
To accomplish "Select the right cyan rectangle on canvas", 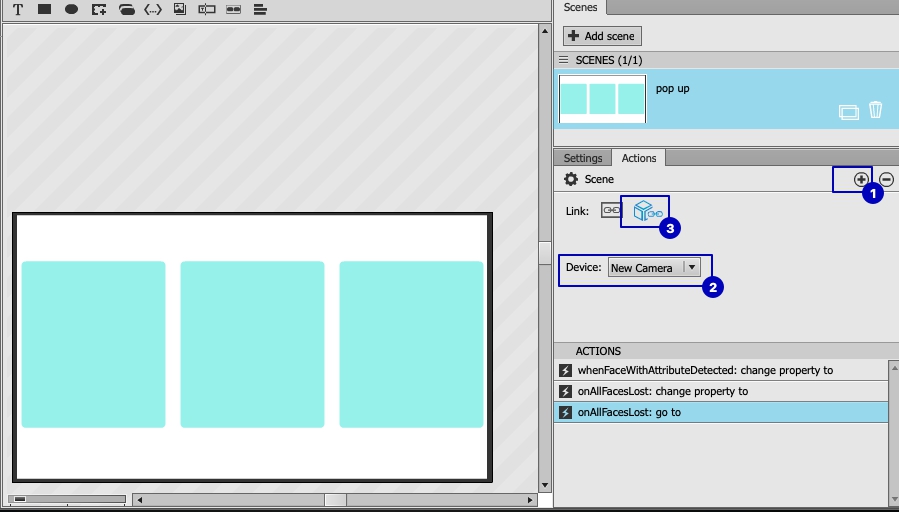I will tap(411, 345).
